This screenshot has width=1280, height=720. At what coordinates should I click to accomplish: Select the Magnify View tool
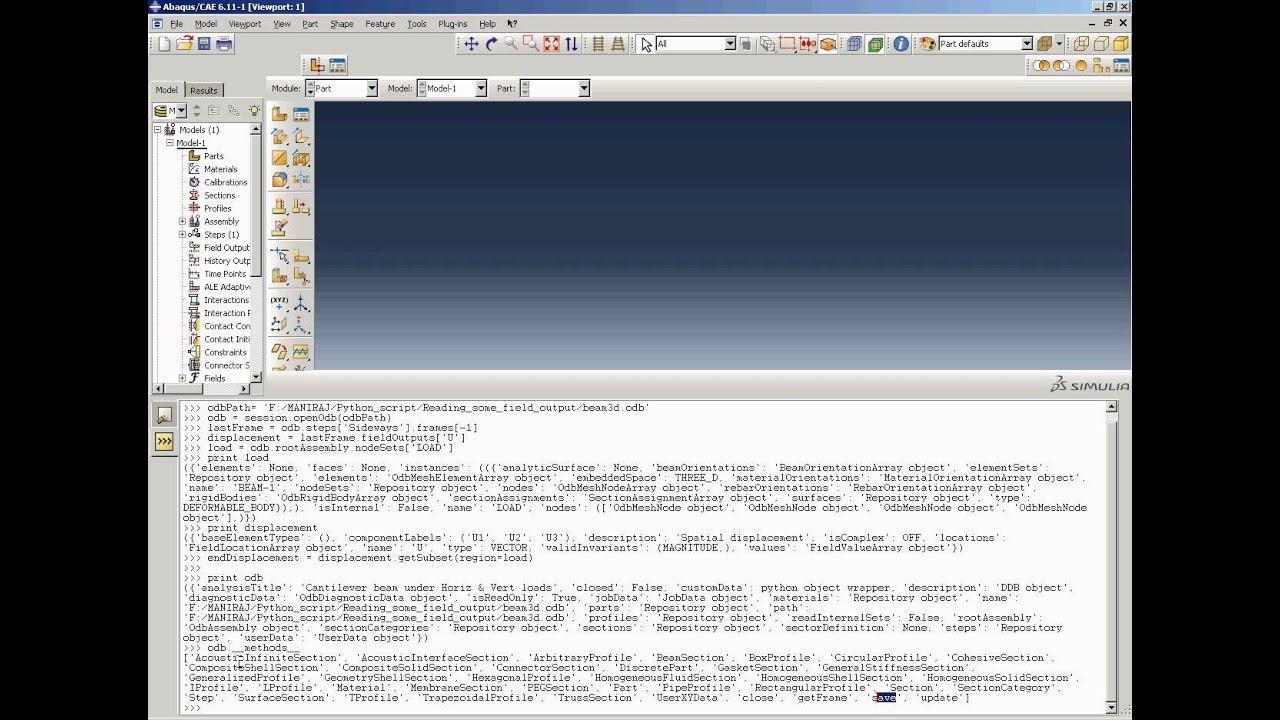tap(511, 44)
